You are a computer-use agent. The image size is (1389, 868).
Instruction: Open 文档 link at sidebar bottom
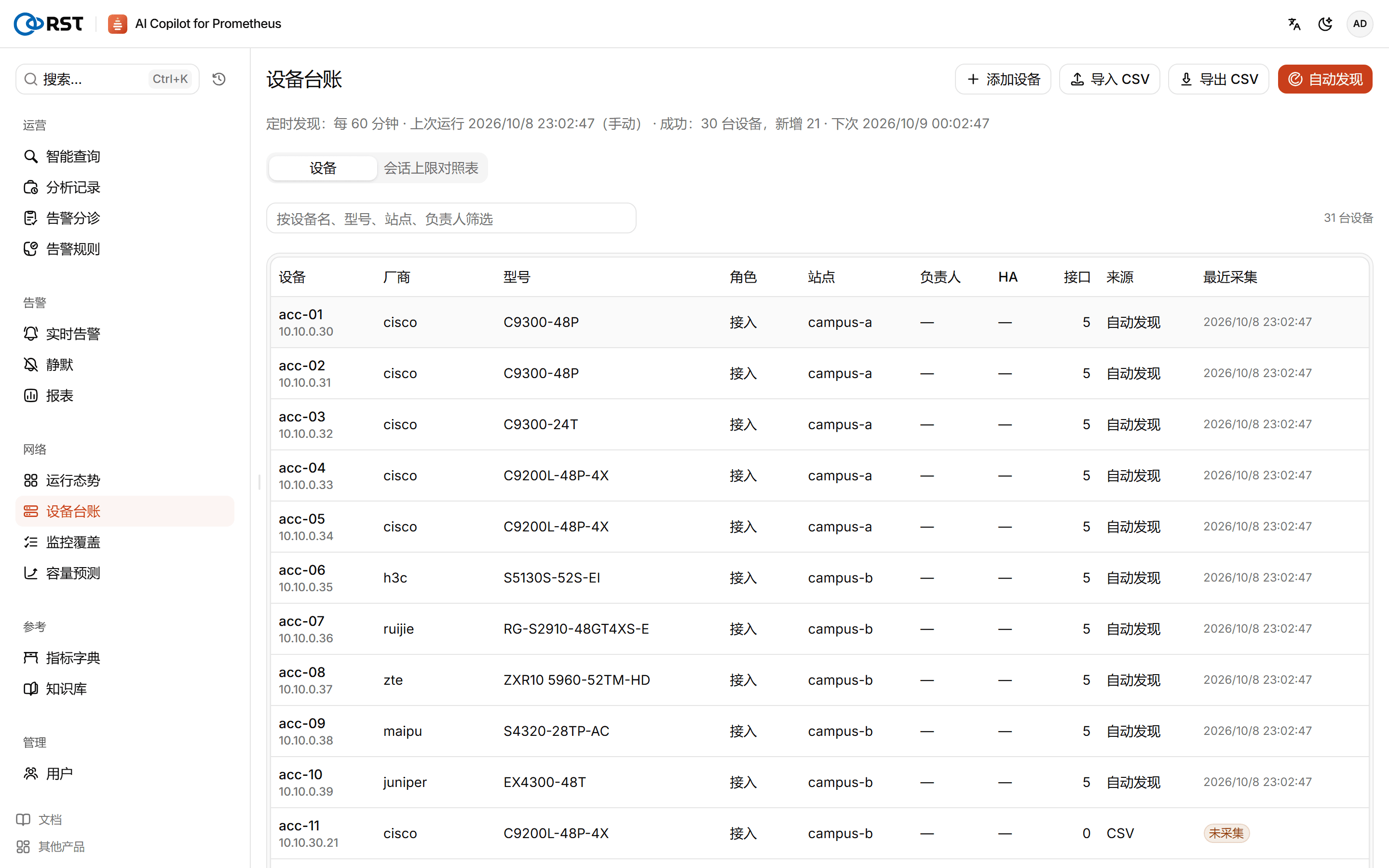point(39,819)
